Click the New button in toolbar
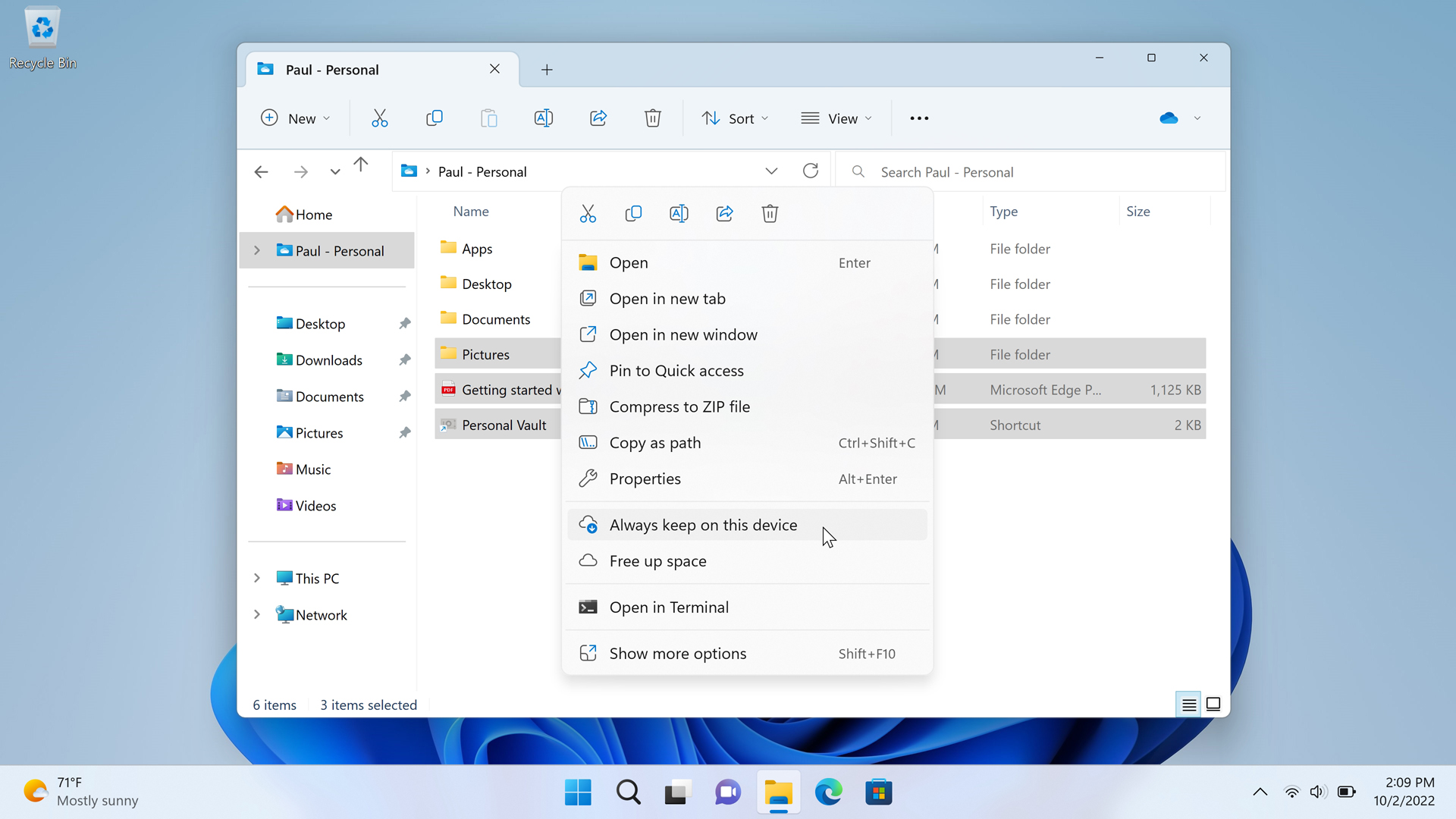 tap(295, 118)
